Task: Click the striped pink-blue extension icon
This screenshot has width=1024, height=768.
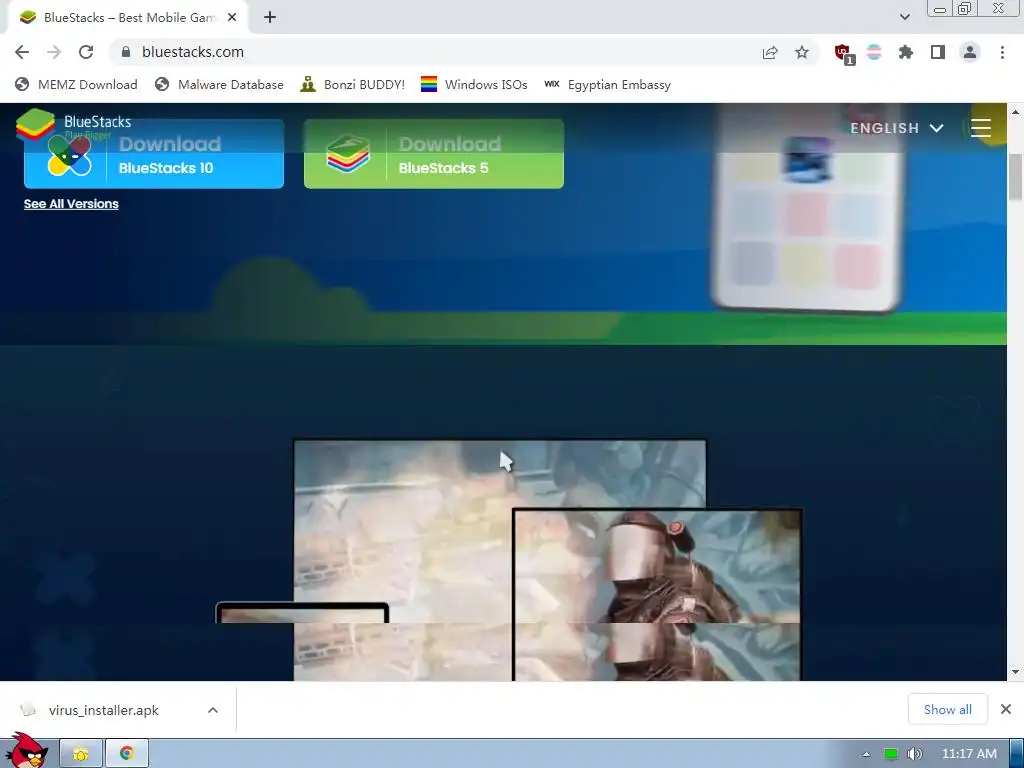Action: tap(874, 52)
